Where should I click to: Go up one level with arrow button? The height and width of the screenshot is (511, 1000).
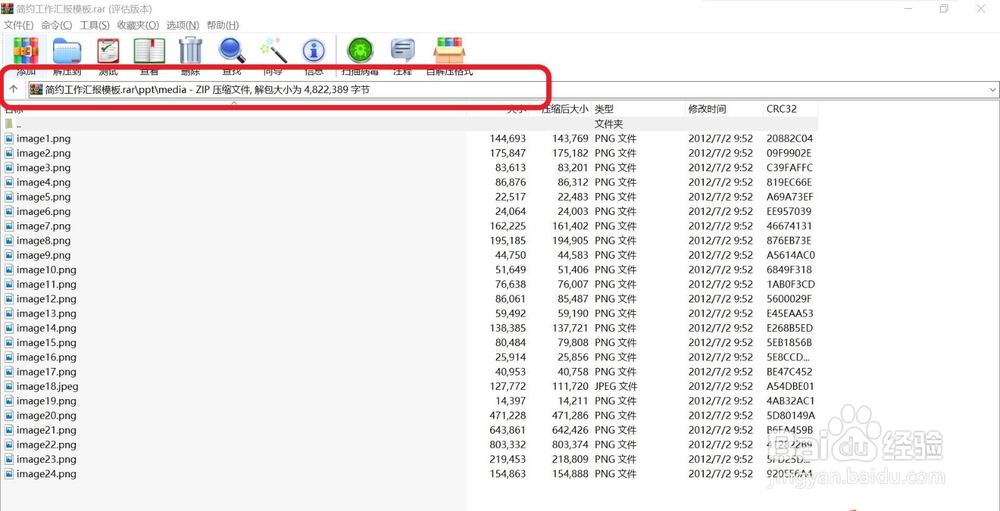coord(13,89)
